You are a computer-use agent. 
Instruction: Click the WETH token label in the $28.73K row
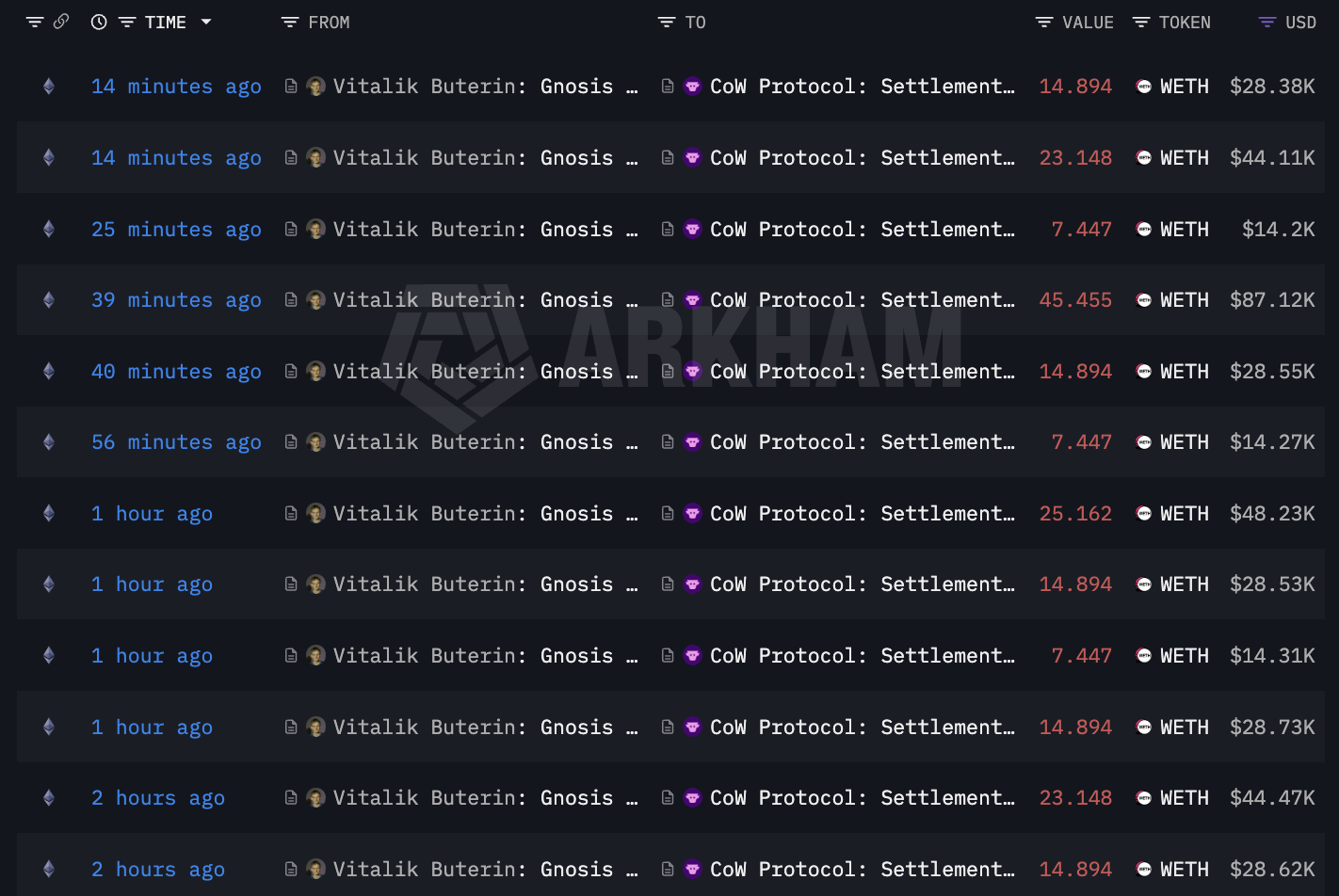pyautogui.click(x=1184, y=728)
